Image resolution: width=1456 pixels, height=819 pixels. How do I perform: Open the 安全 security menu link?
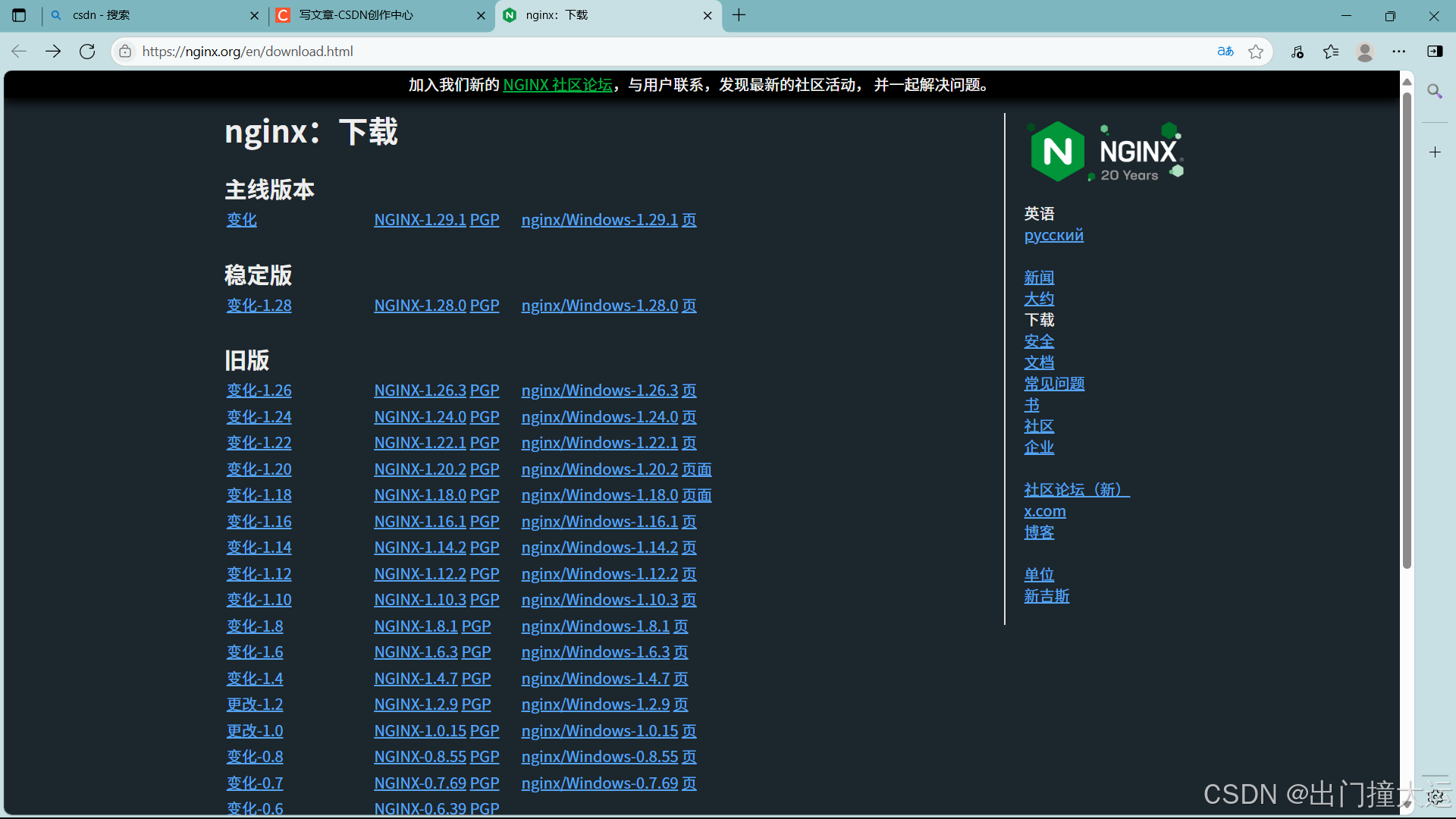coord(1039,341)
